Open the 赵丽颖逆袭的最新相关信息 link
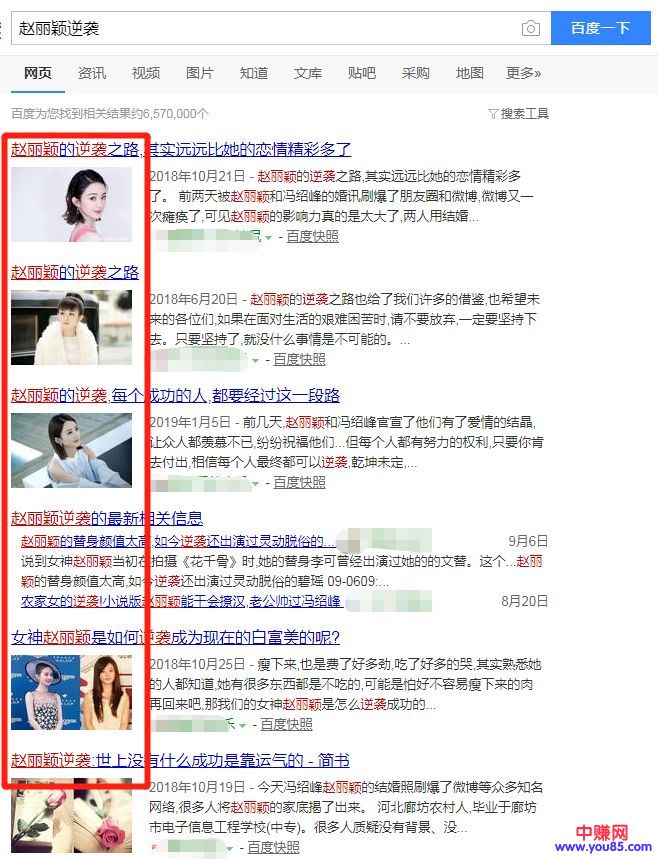 [107, 518]
